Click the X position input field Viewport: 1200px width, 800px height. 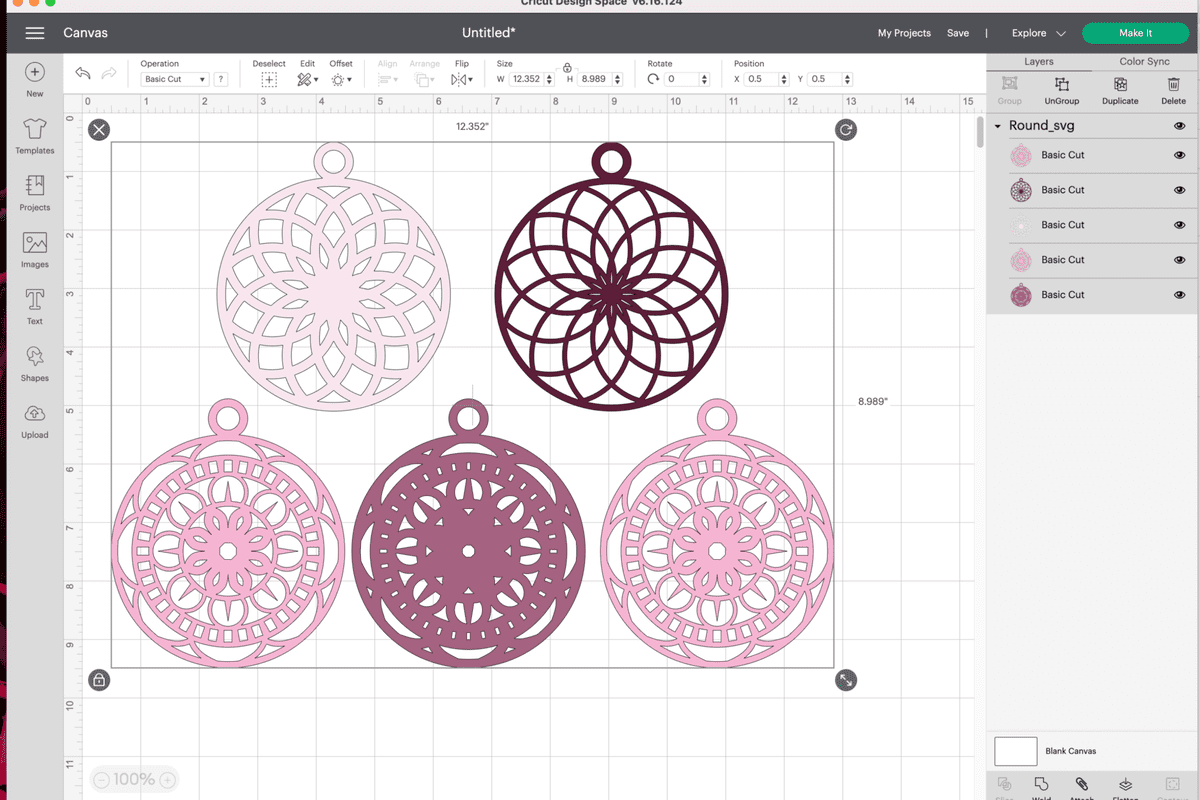tap(761, 79)
